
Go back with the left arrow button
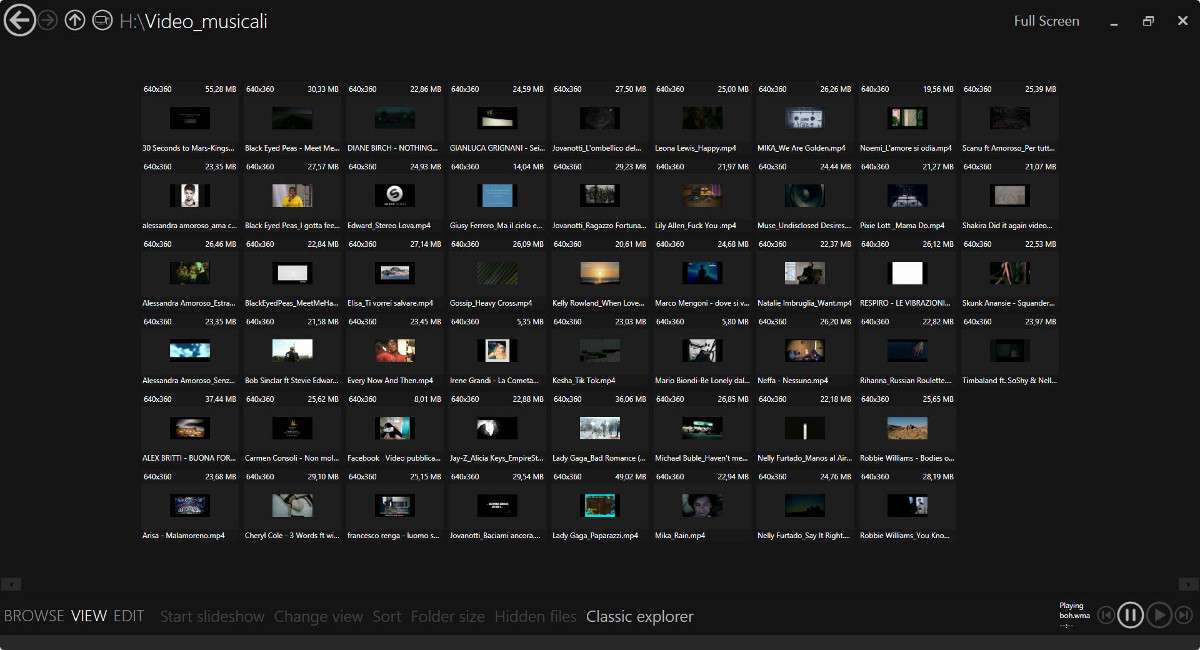click(x=19, y=20)
